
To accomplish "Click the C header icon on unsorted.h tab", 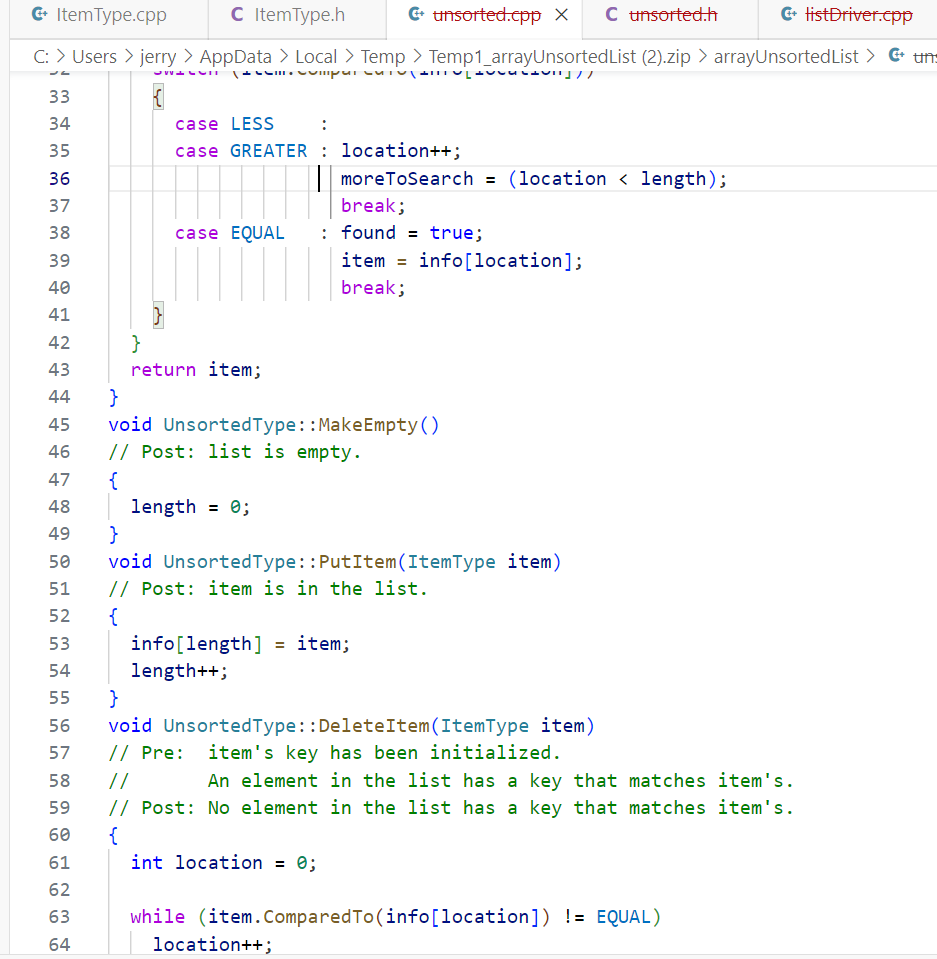I will (612, 15).
